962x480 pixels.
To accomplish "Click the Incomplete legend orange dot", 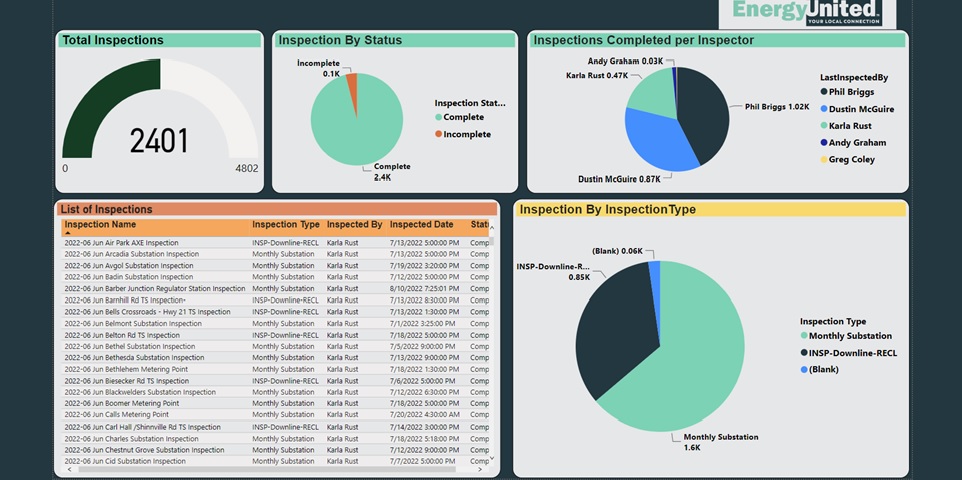I will [439, 134].
